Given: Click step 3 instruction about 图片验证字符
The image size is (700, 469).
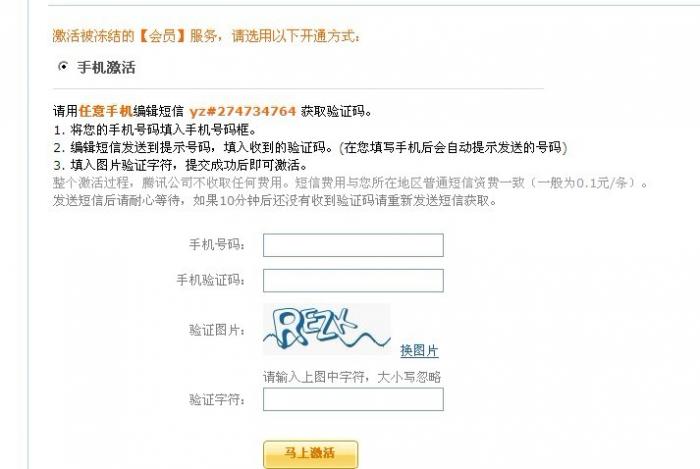Looking at the screenshot, I should [180, 165].
